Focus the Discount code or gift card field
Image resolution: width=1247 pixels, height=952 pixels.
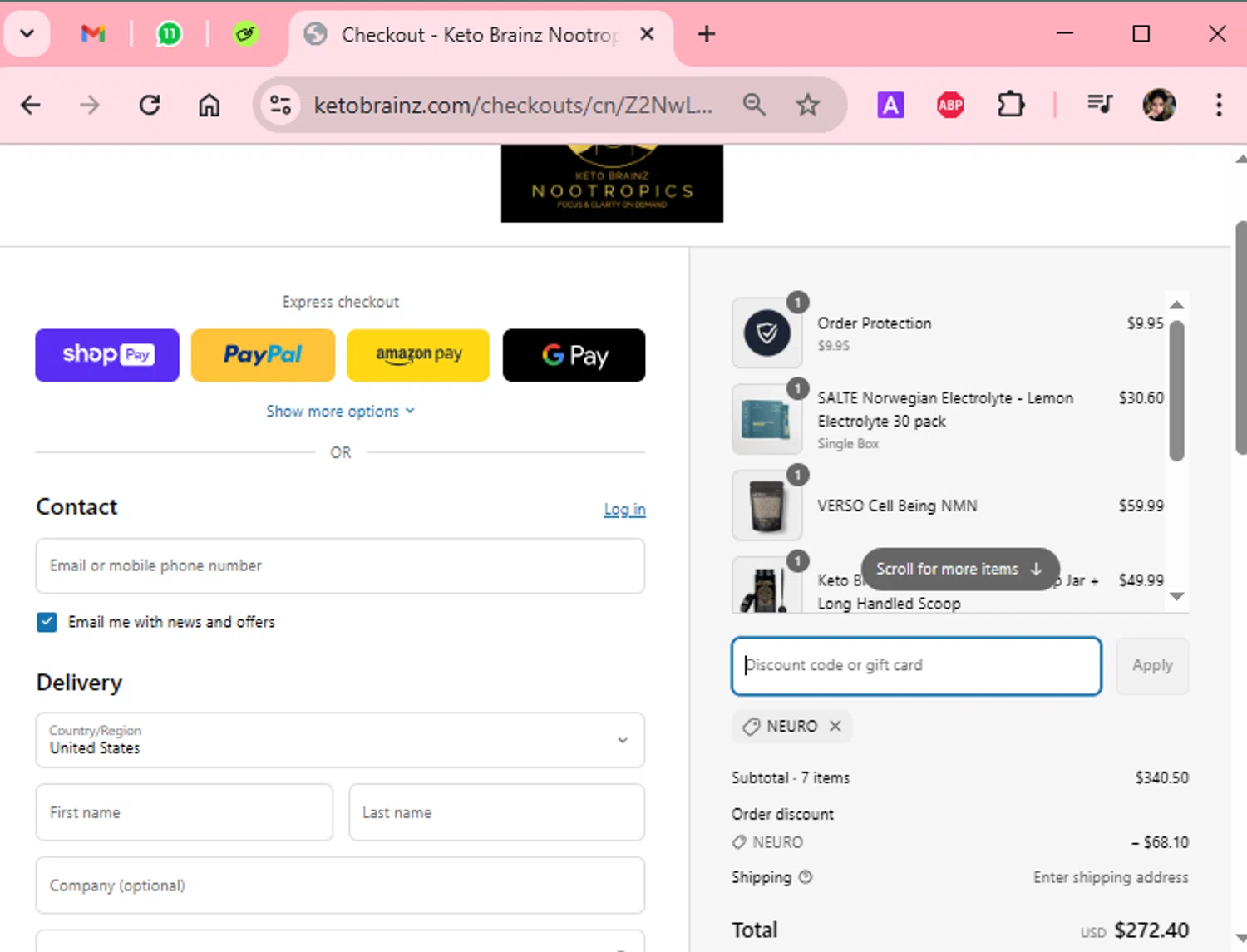(x=916, y=666)
